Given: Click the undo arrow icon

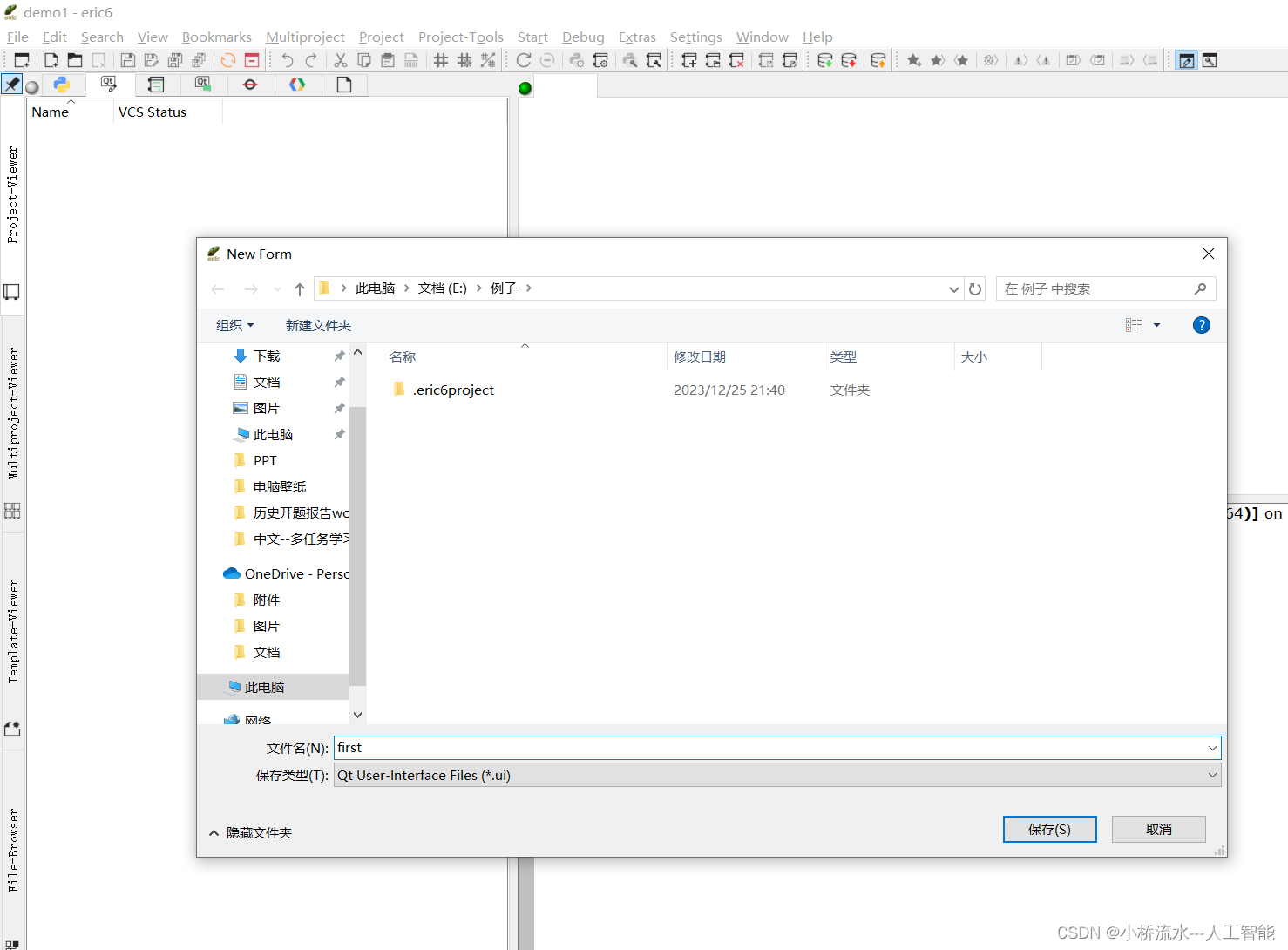Looking at the screenshot, I should click(287, 60).
